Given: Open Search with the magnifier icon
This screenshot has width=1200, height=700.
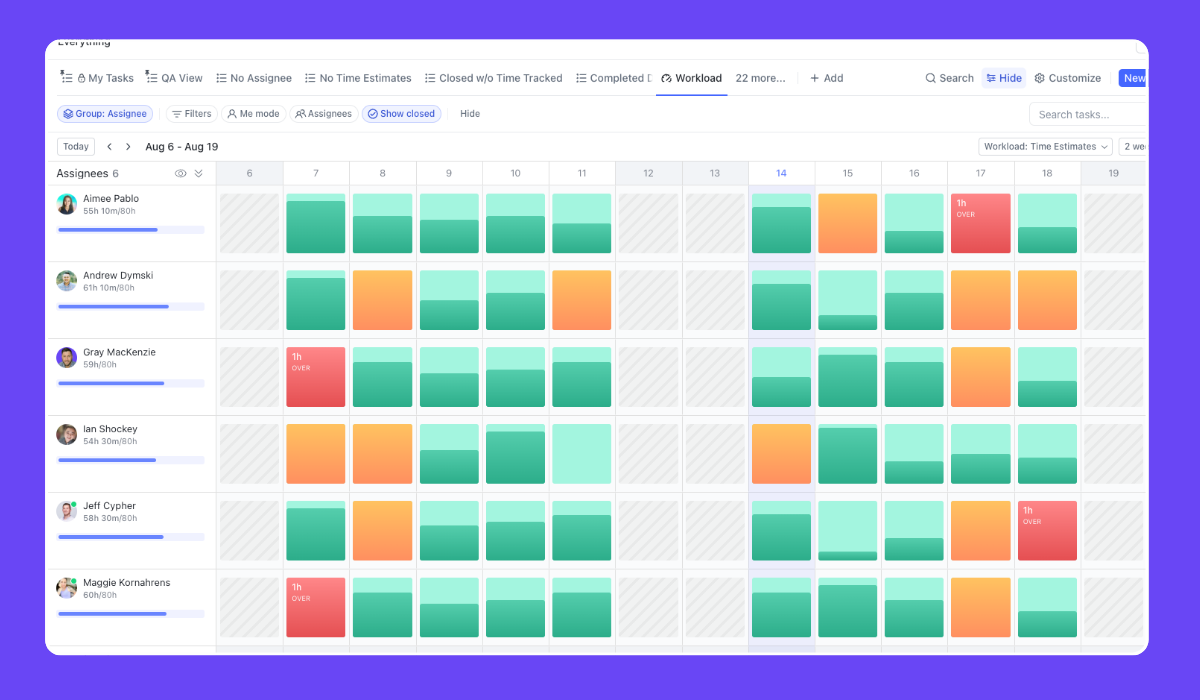Looking at the screenshot, I should [x=932, y=77].
